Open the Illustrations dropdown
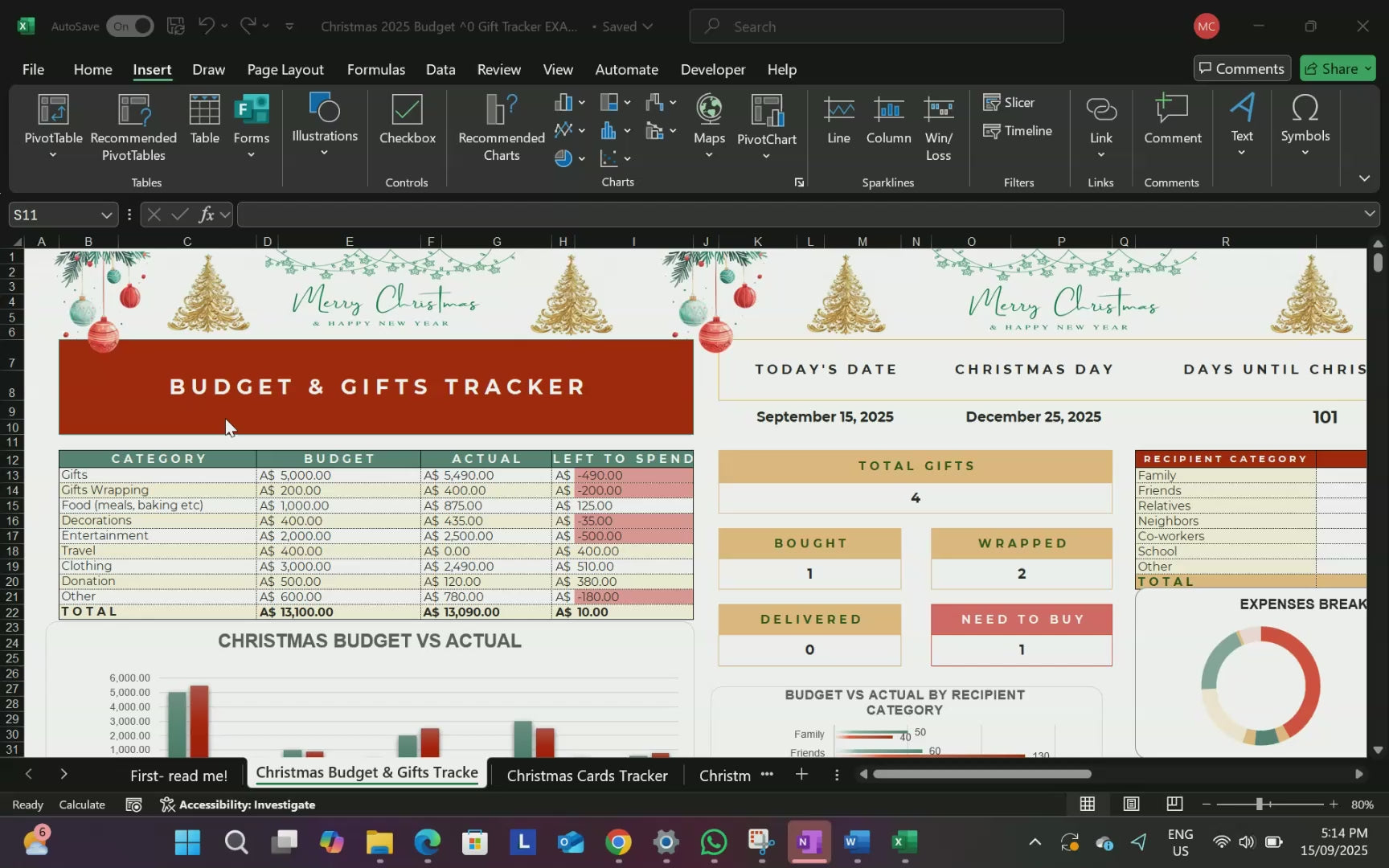This screenshot has width=1389, height=868. pos(325,125)
